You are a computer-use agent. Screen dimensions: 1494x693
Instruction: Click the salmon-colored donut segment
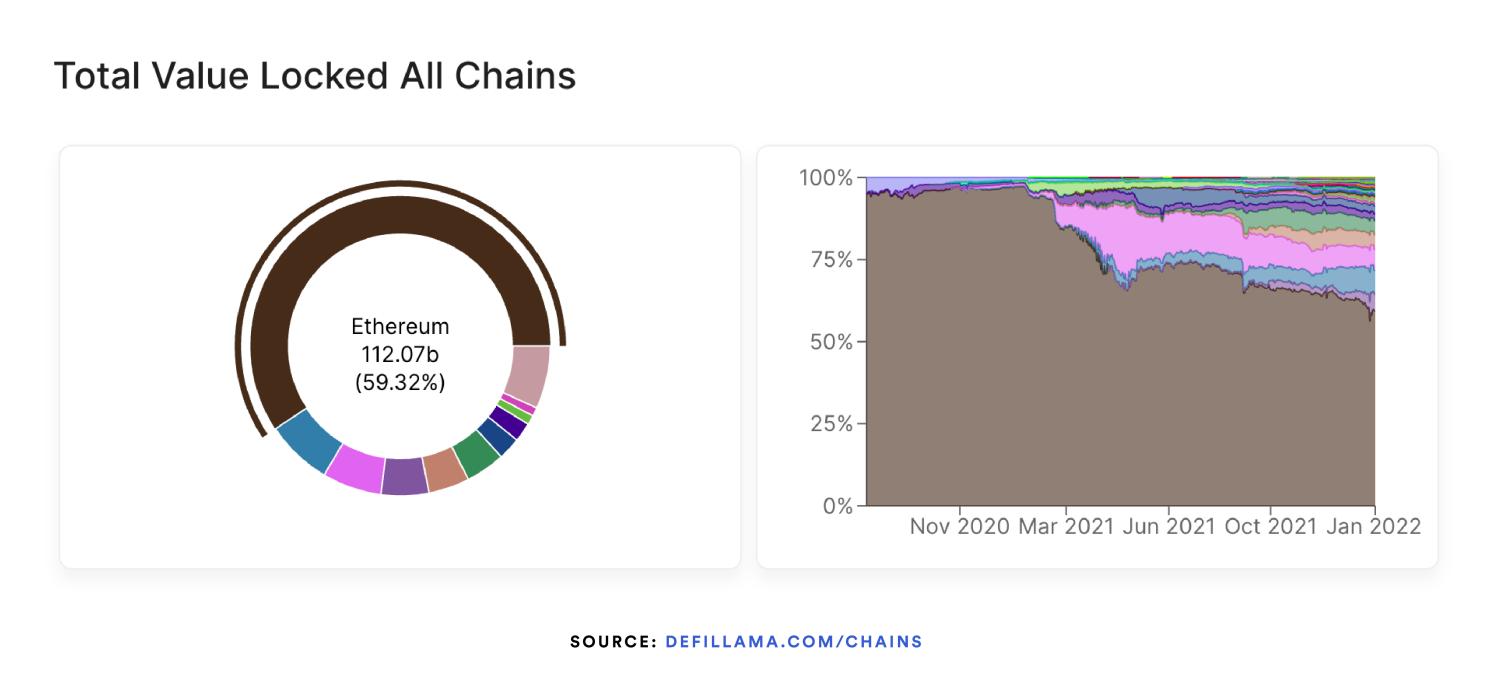(x=445, y=469)
